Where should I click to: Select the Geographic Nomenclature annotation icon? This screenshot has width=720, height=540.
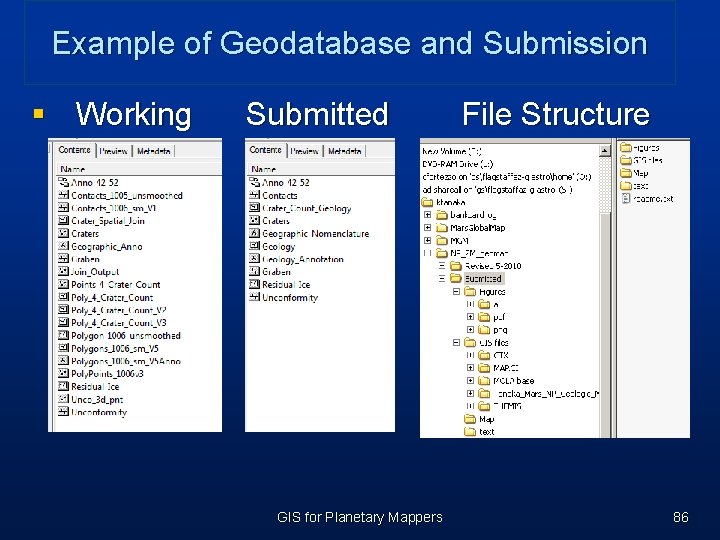[x=254, y=233]
